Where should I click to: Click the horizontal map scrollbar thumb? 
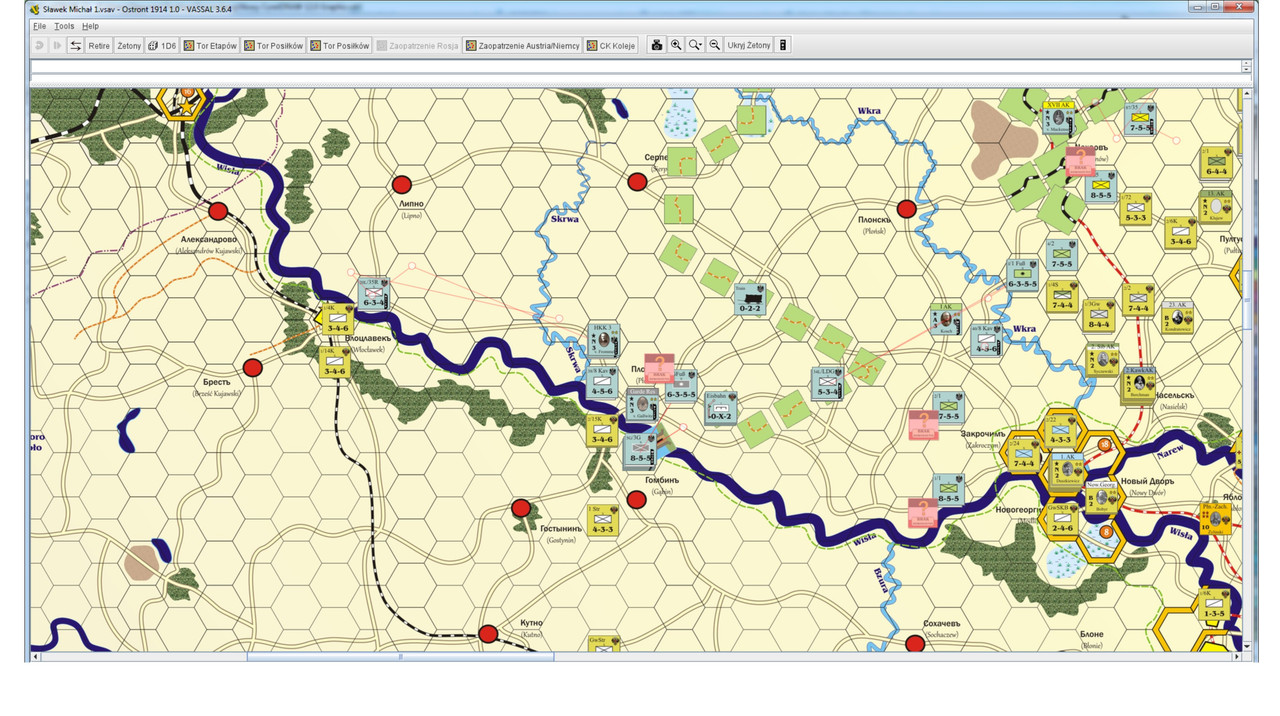point(400,657)
